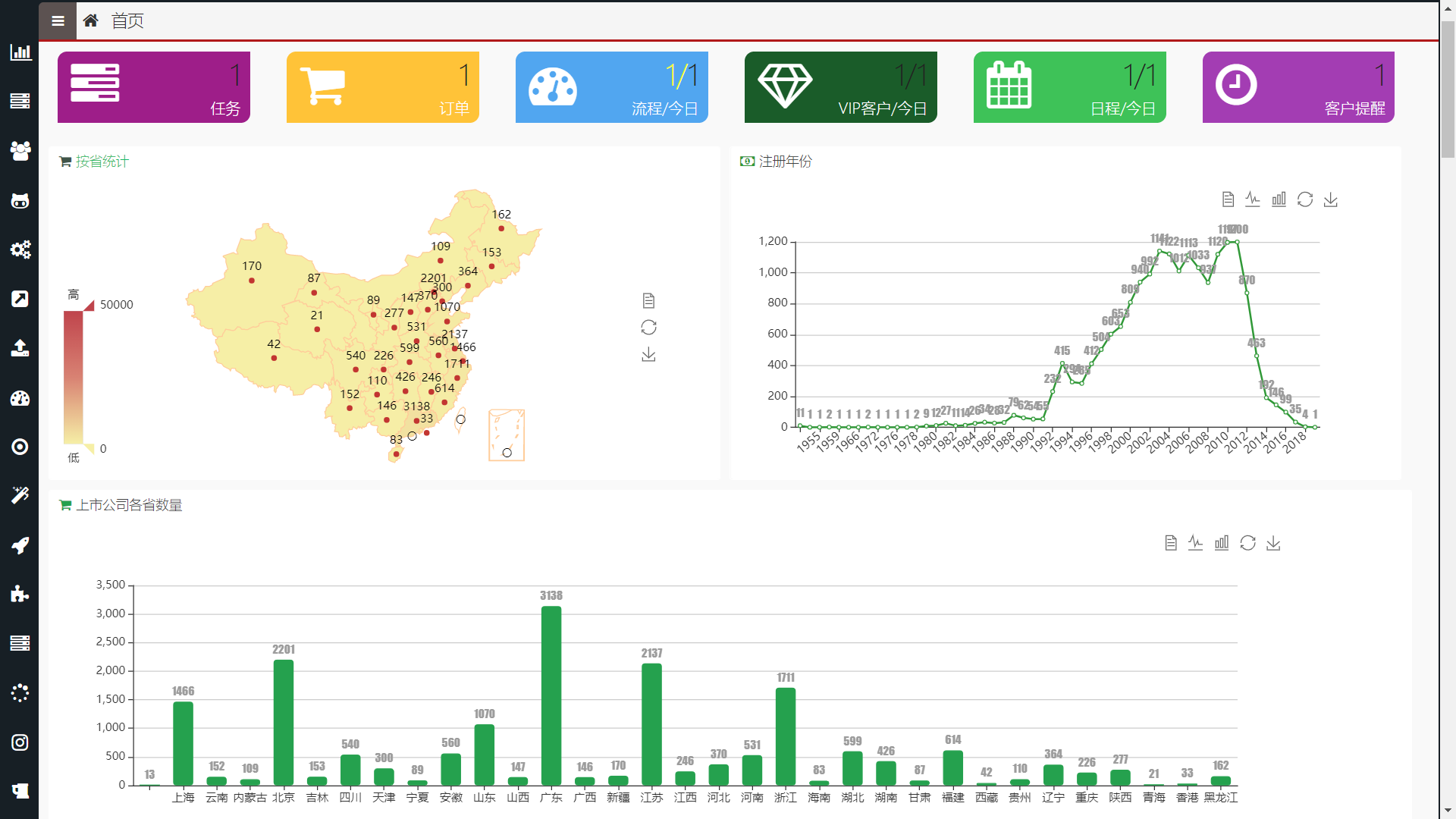Viewport: 1456px width, 819px height.
Task: Click the puzzle piece sidebar icon
Action: click(20, 594)
